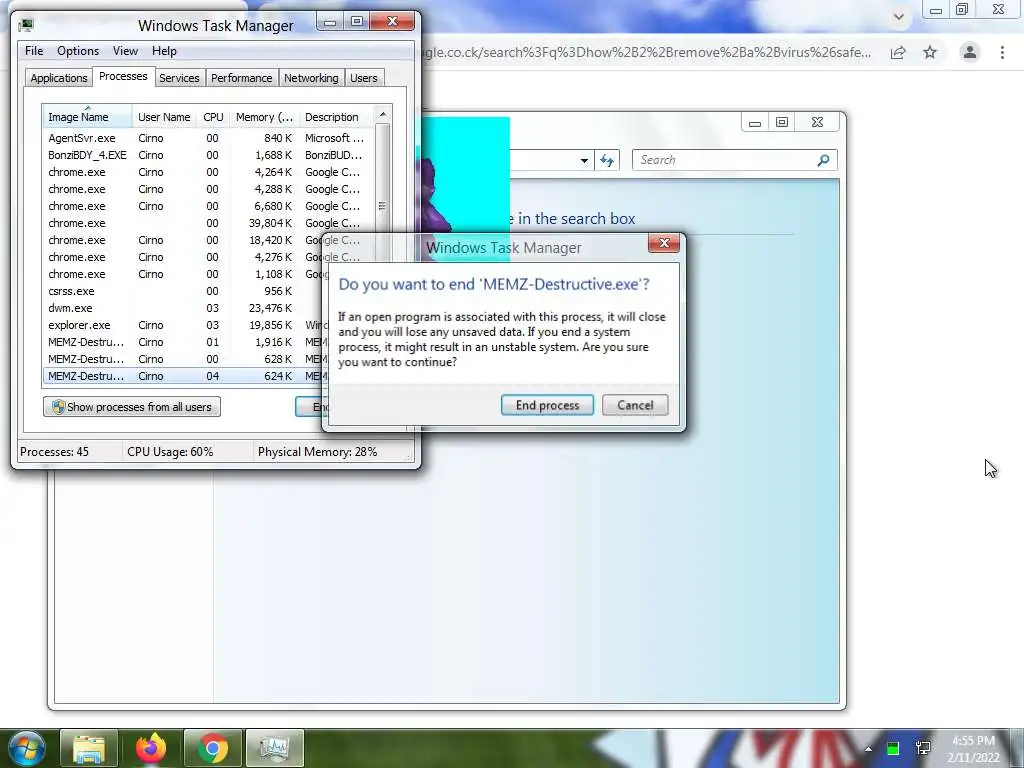This screenshot has width=1024, height=768.
Task: Open the Chrome tab search chevron
Action: (x=899, y=17)
